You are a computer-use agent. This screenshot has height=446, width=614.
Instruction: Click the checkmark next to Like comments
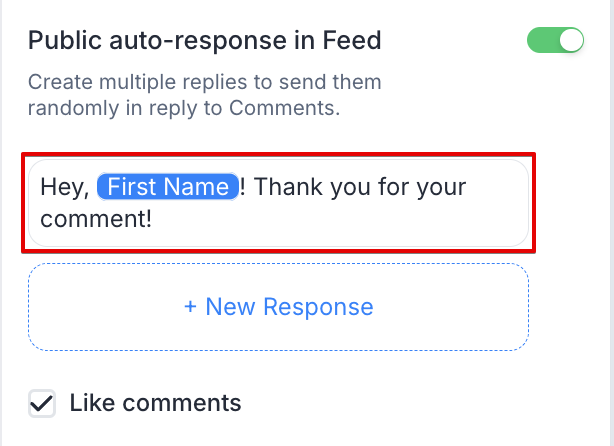(x=42, y=404)
